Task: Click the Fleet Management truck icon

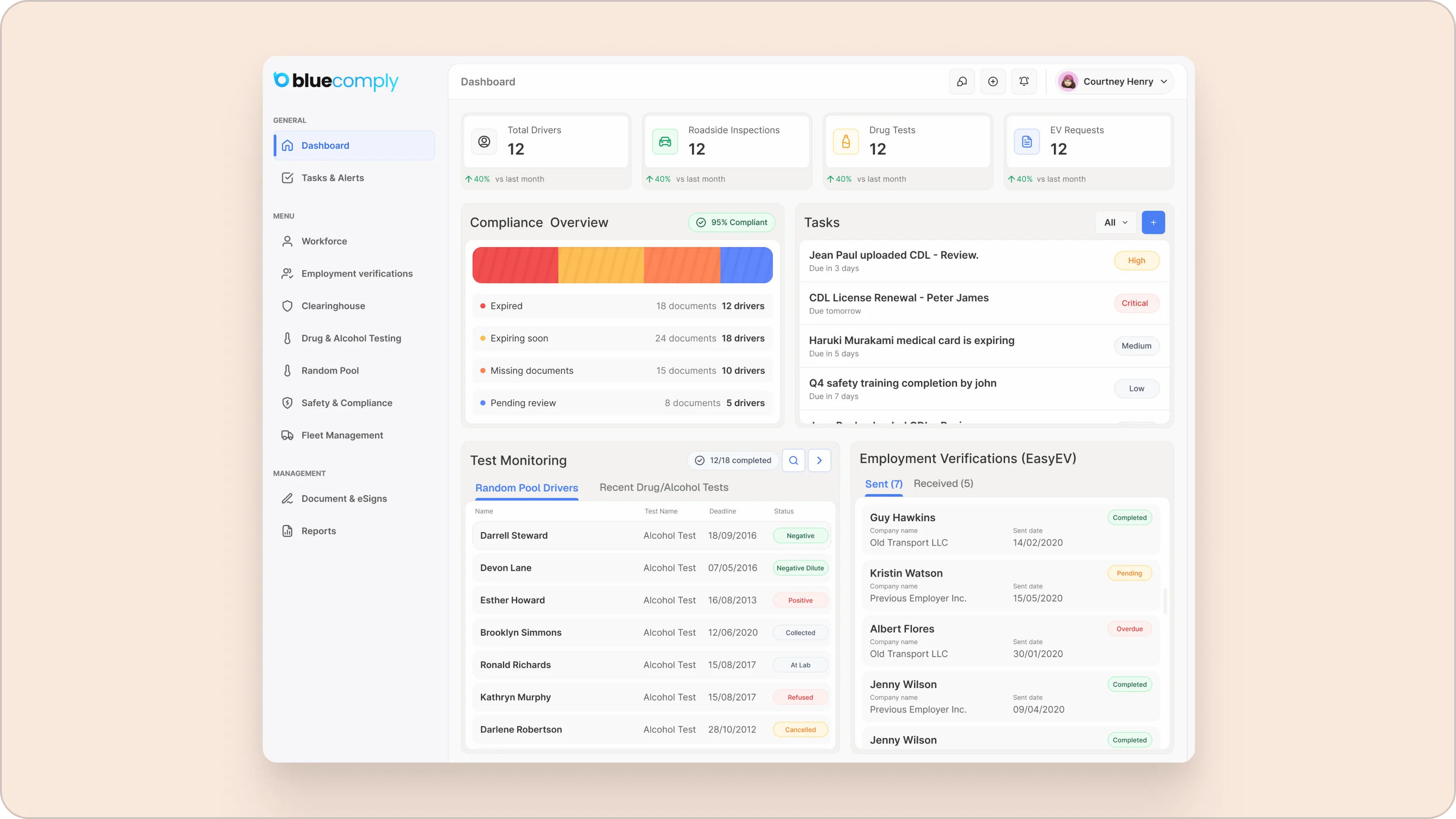Action: (287, 435)
